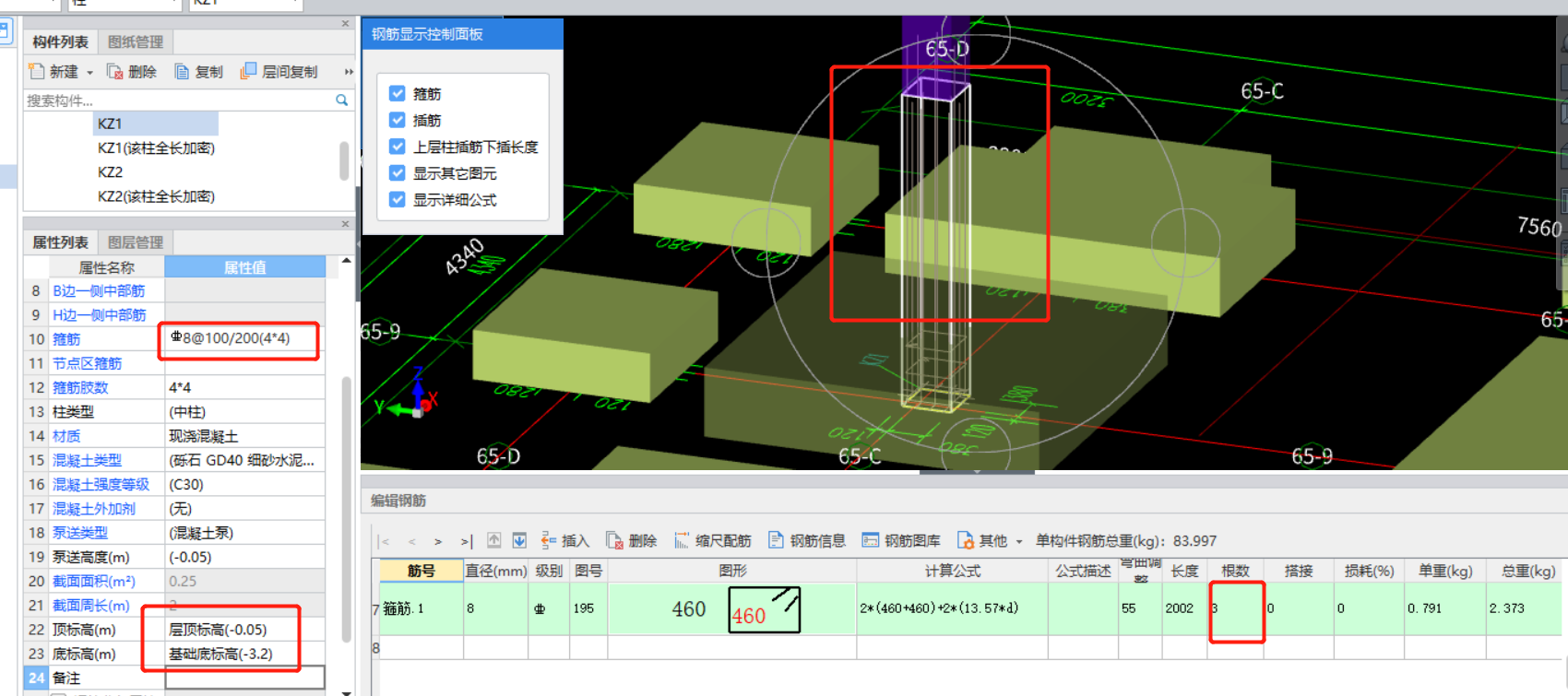Open the 钢筋图库 library
The width and height of the screenshot is (1568, 696).
pos(902,540)
